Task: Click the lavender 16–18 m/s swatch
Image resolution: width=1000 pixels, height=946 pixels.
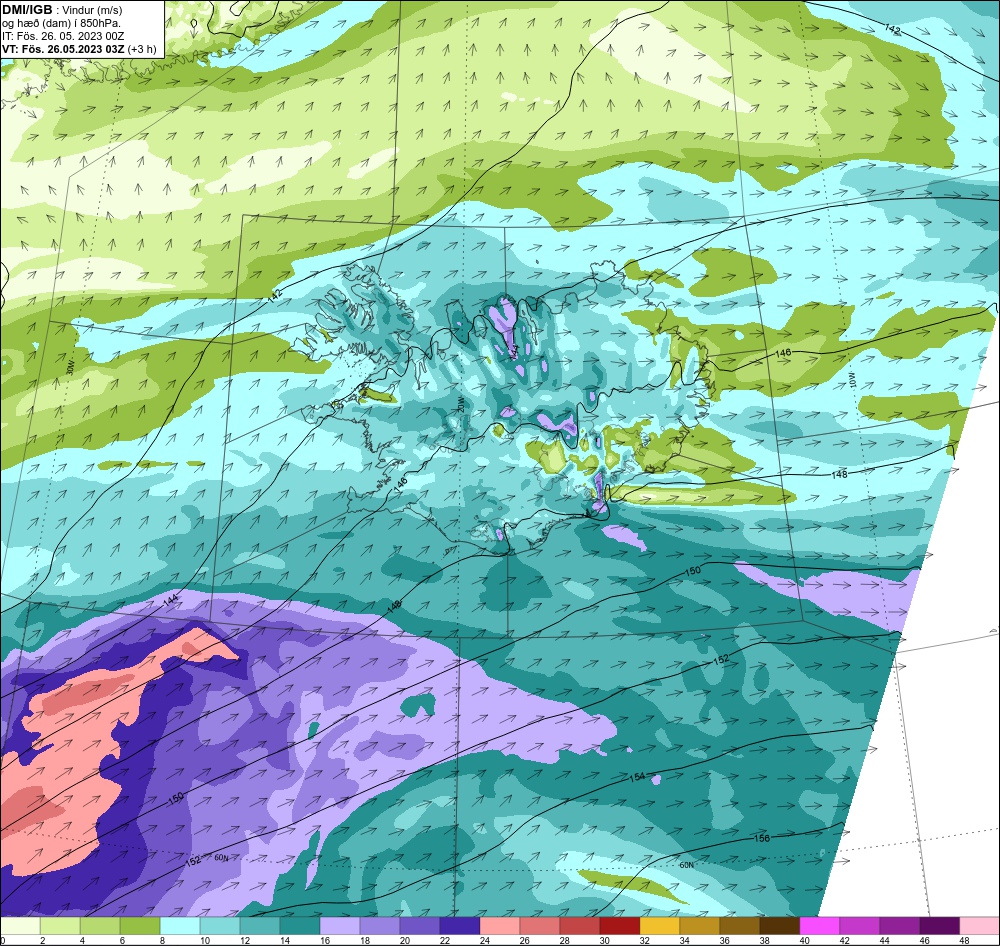Action: 340,926
